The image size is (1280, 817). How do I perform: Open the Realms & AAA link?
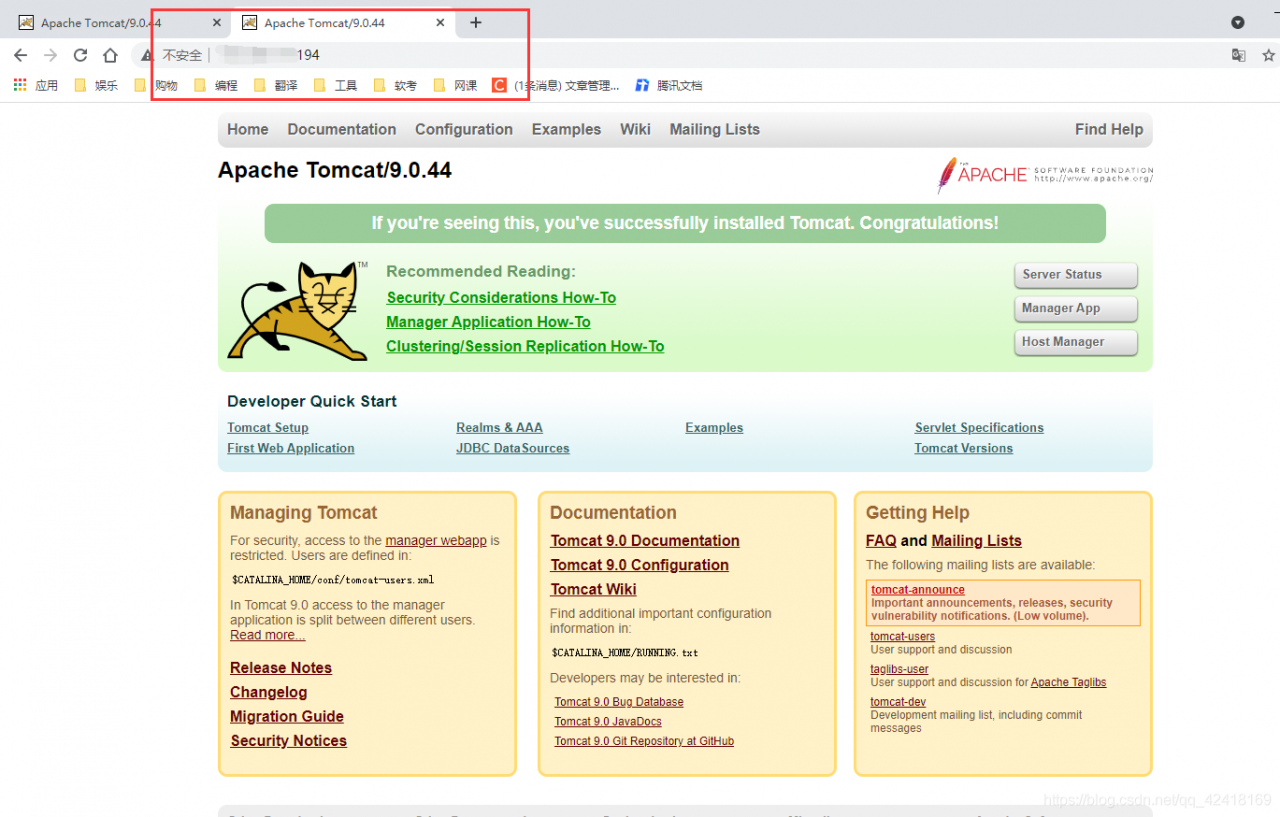coord(499,428)
